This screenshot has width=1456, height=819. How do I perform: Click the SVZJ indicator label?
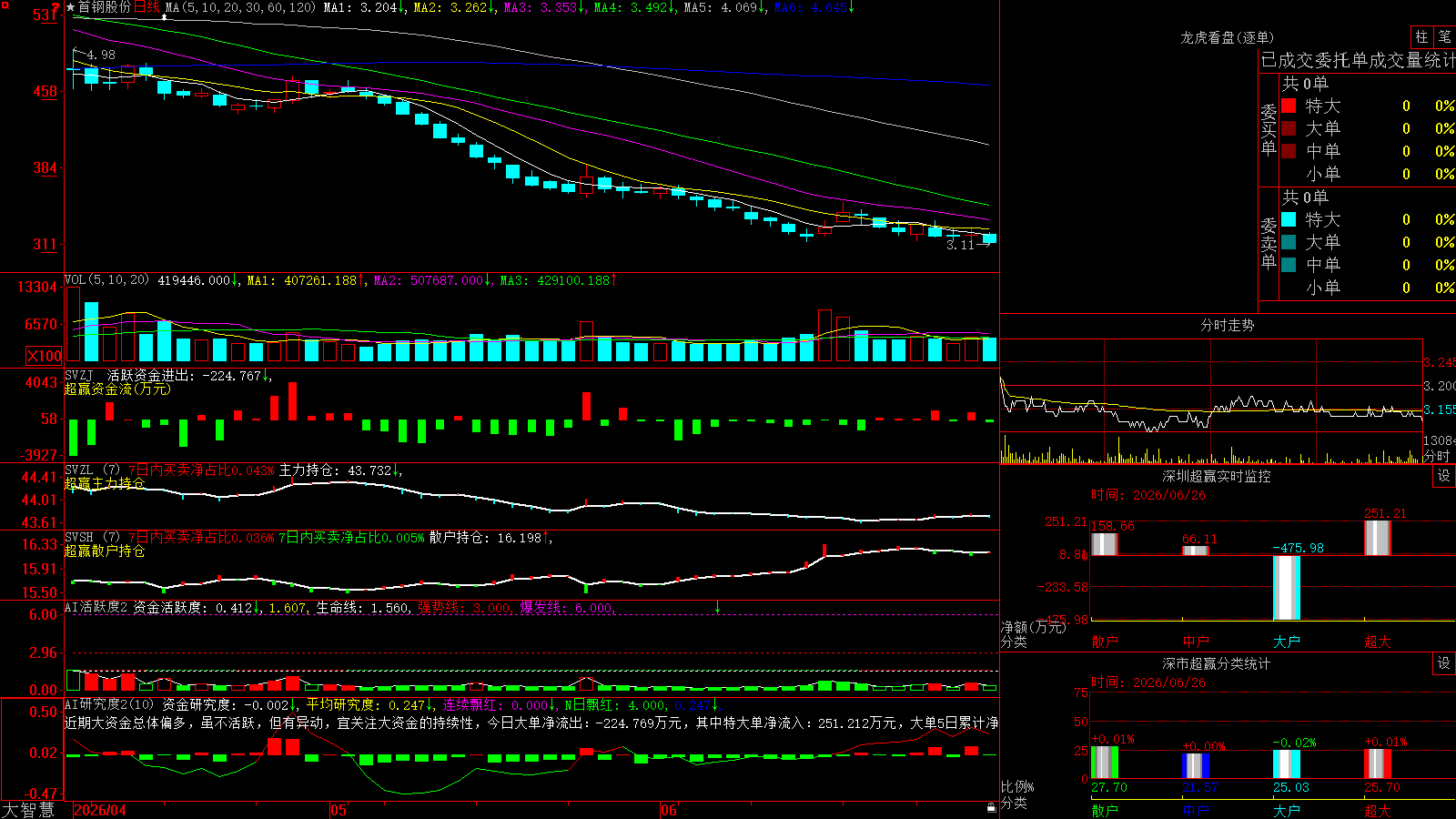78,375
